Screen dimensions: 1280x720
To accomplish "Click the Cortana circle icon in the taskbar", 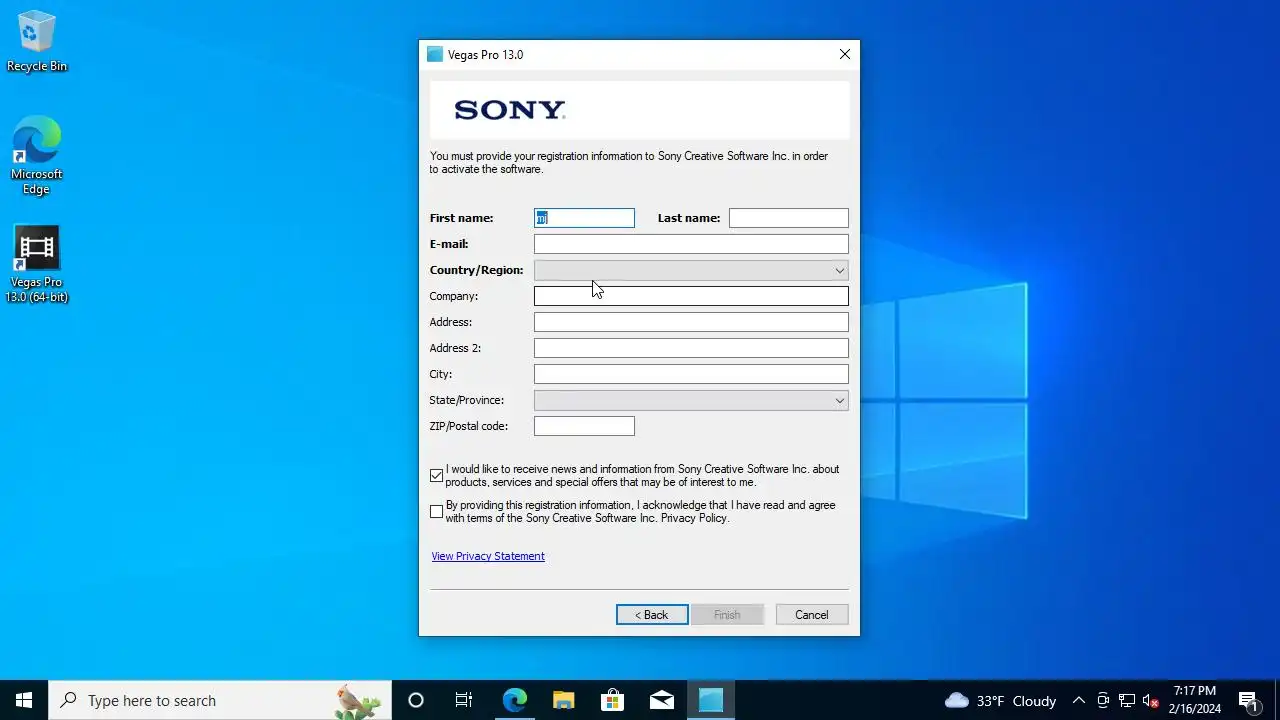I will pos(416,700).
